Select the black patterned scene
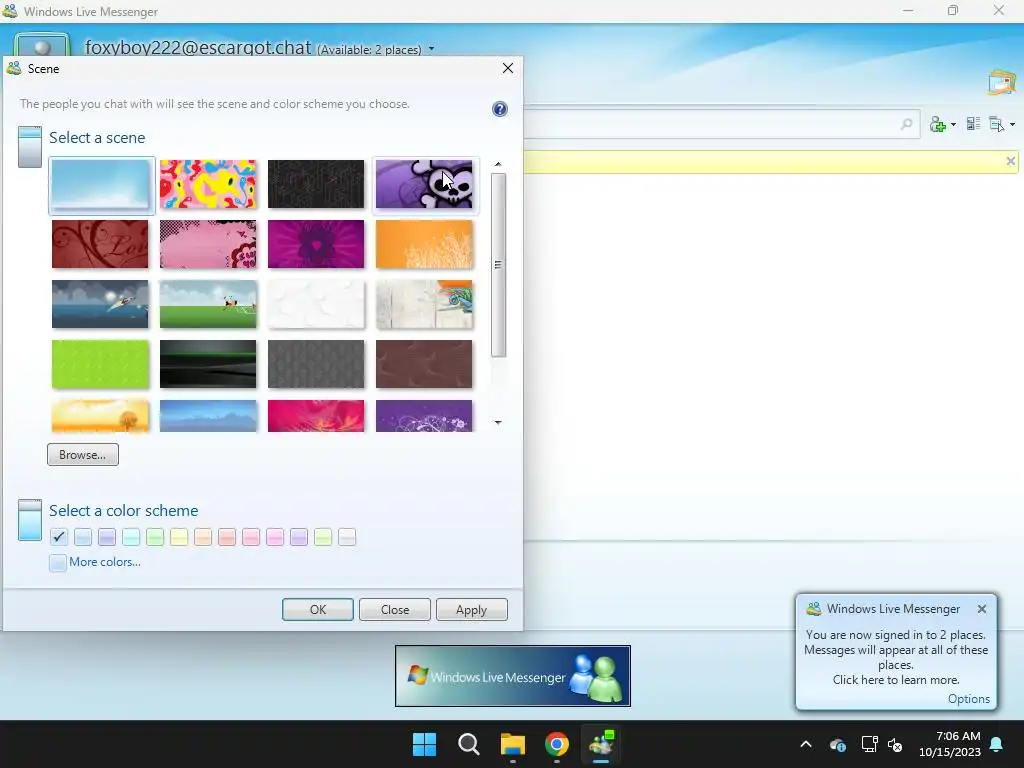The height and width of the screenshot is (768, 1024). (316, 185)
